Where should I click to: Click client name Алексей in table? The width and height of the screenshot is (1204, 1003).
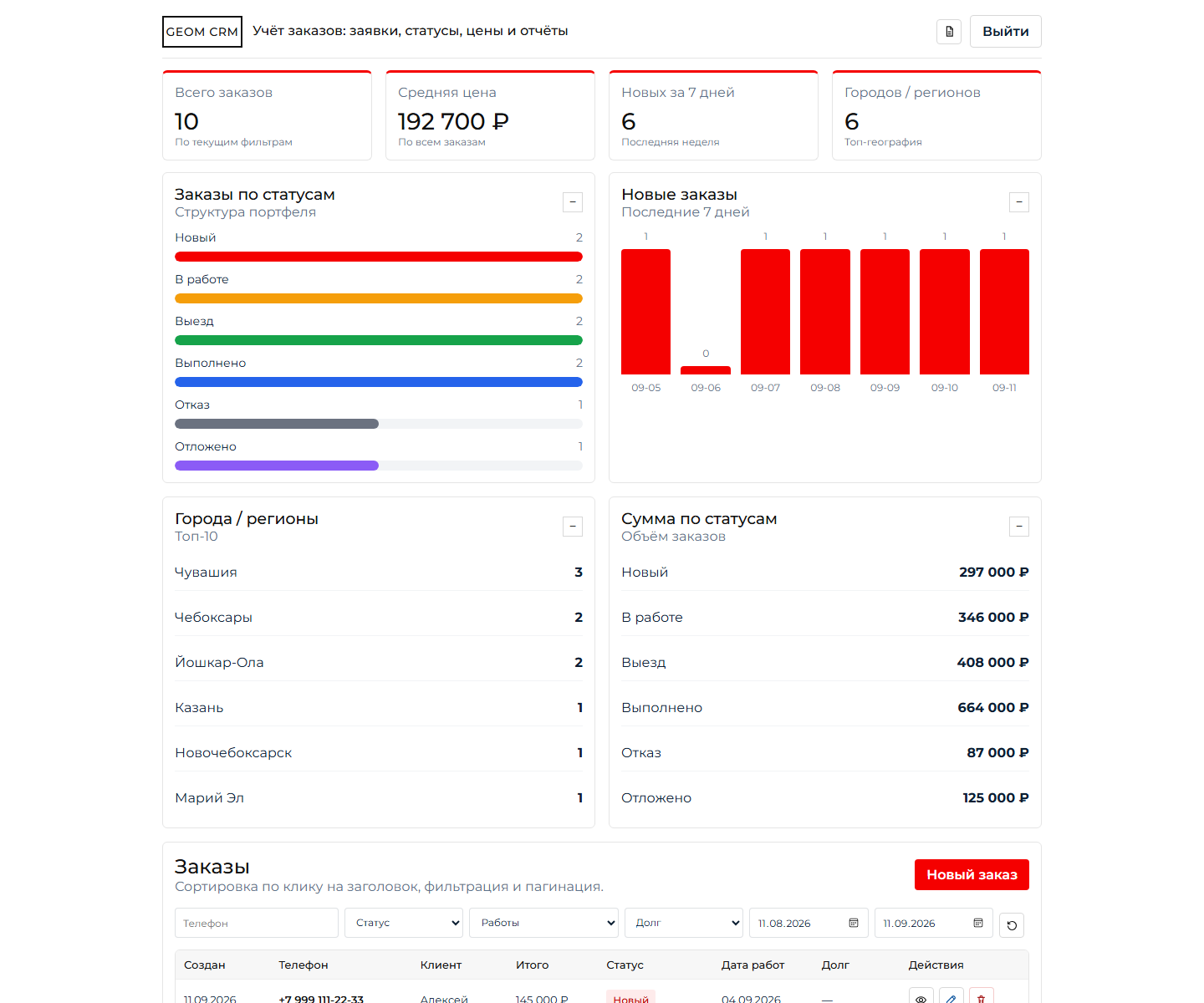(444, 999)
